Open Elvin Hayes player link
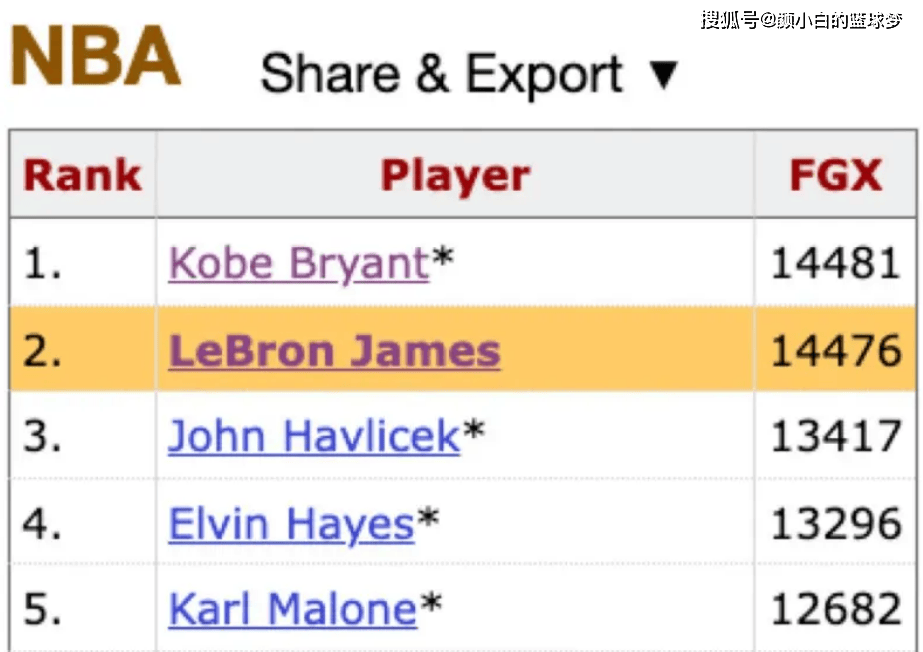923x652 pixels. pos(291,524)
